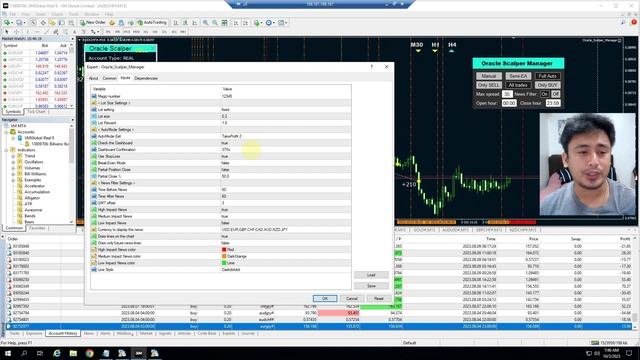Expand the Trend indicators folder
640x360 pixels.
13,156
